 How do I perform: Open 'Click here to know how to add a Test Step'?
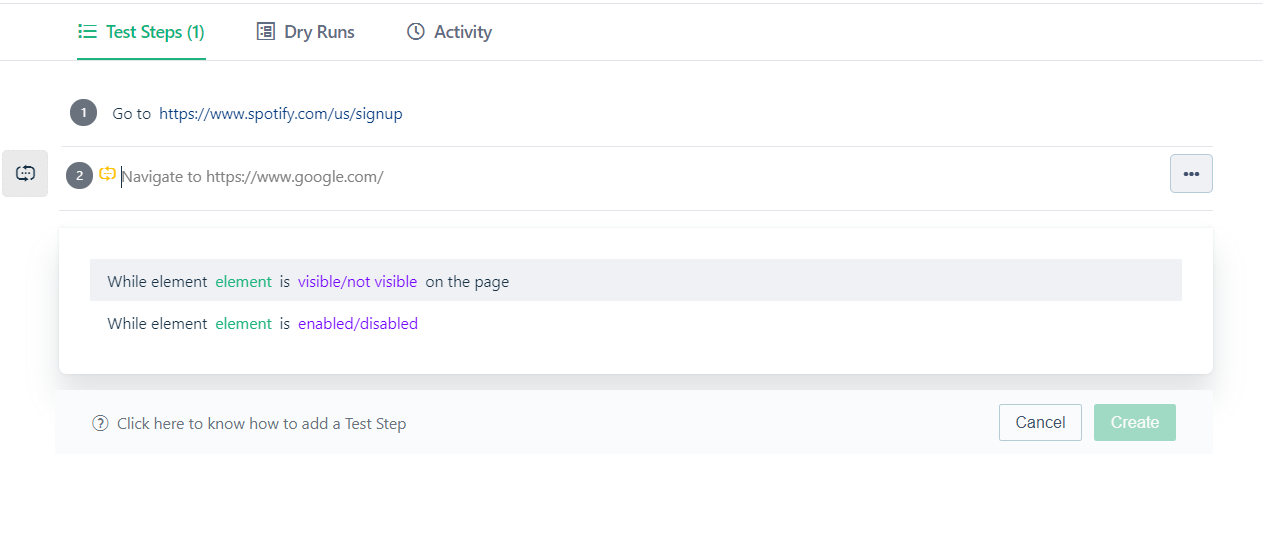click(x=262, y=424)
